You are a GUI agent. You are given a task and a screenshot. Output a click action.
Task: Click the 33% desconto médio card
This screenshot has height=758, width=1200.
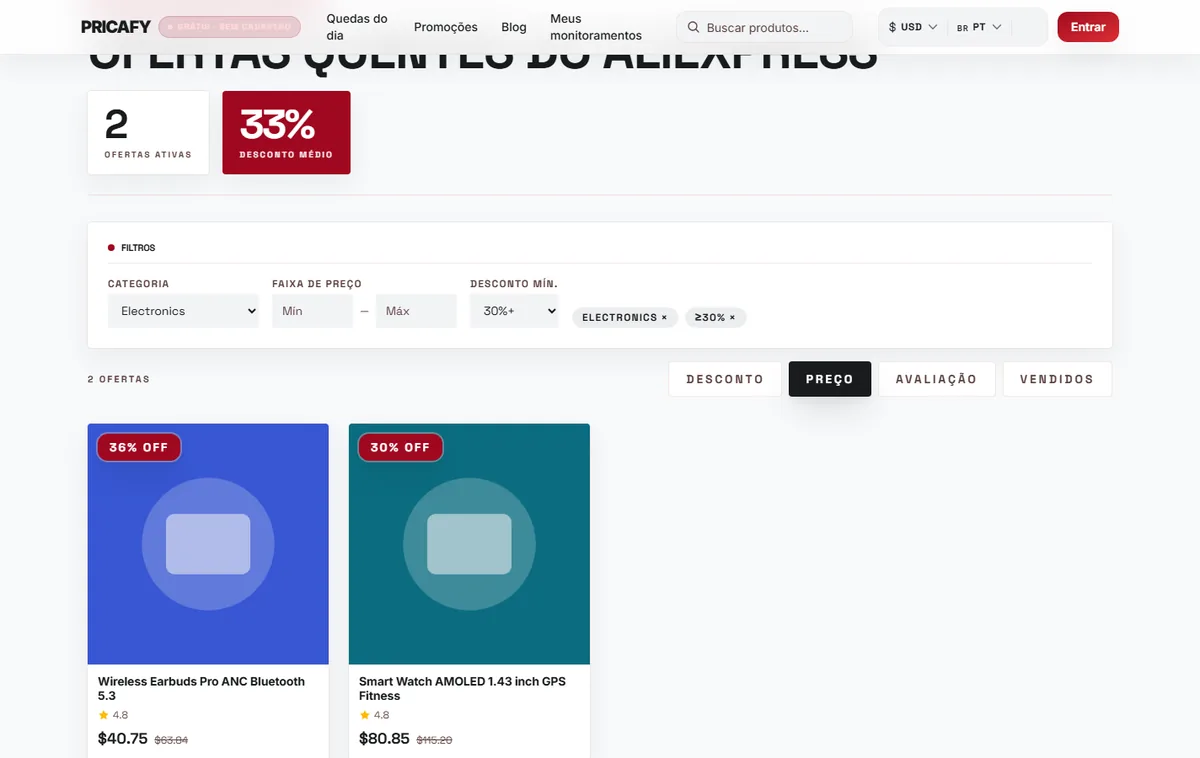(286, 132)
